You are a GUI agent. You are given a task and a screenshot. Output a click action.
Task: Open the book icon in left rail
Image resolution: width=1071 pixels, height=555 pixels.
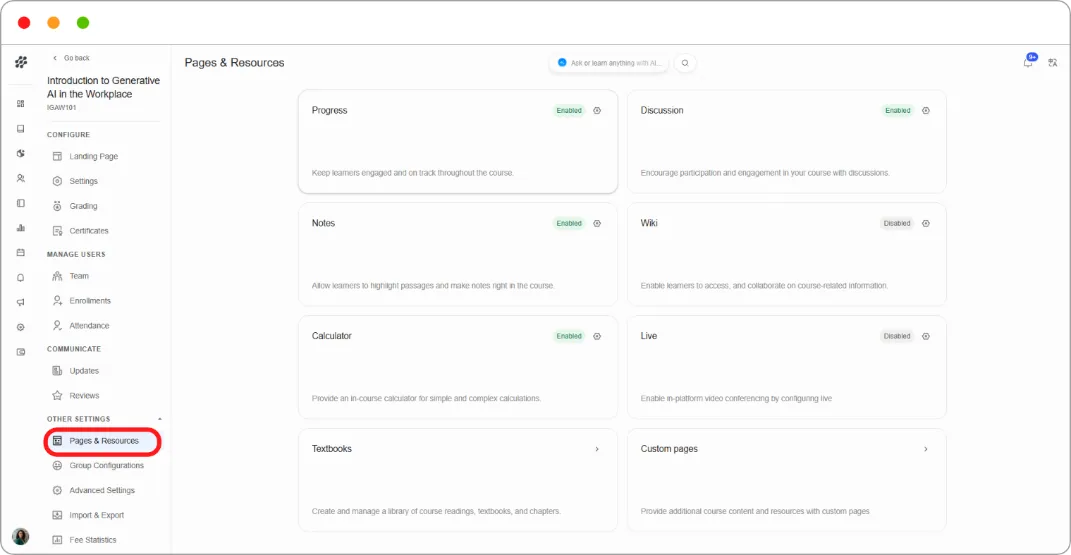click(x=20, y=128)
